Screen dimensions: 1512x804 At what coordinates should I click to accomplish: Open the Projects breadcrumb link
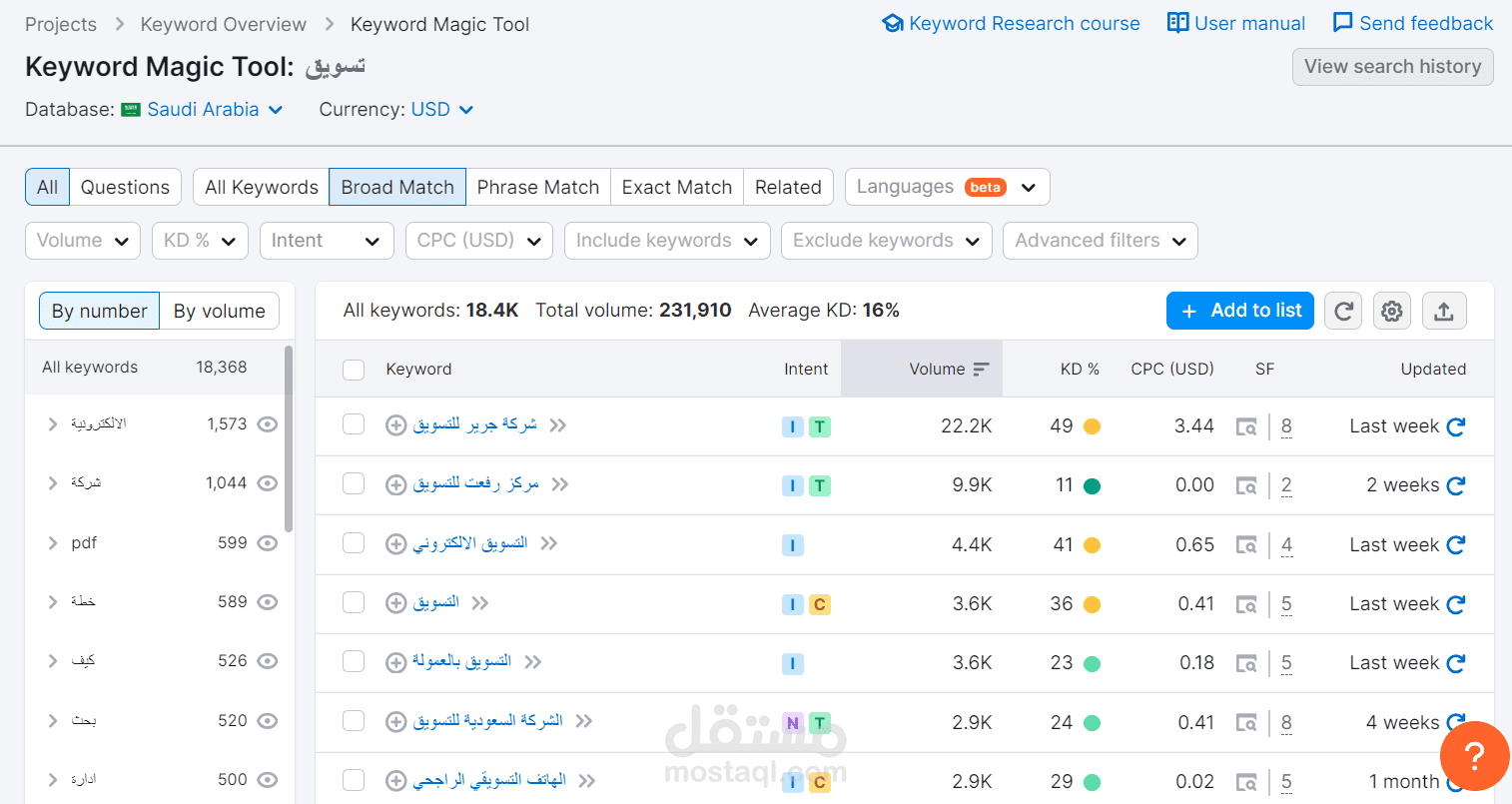point(61,24)
